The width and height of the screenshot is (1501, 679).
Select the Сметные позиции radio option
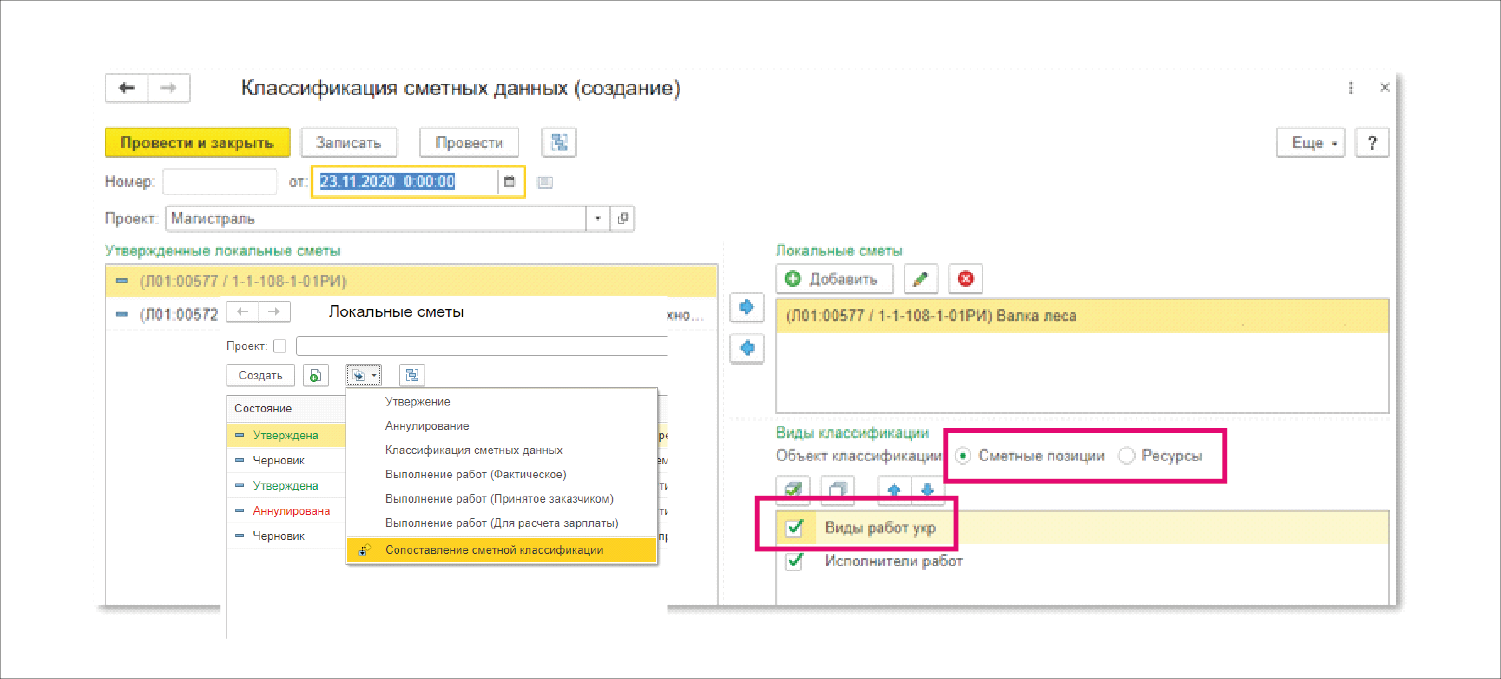(963, 456)
